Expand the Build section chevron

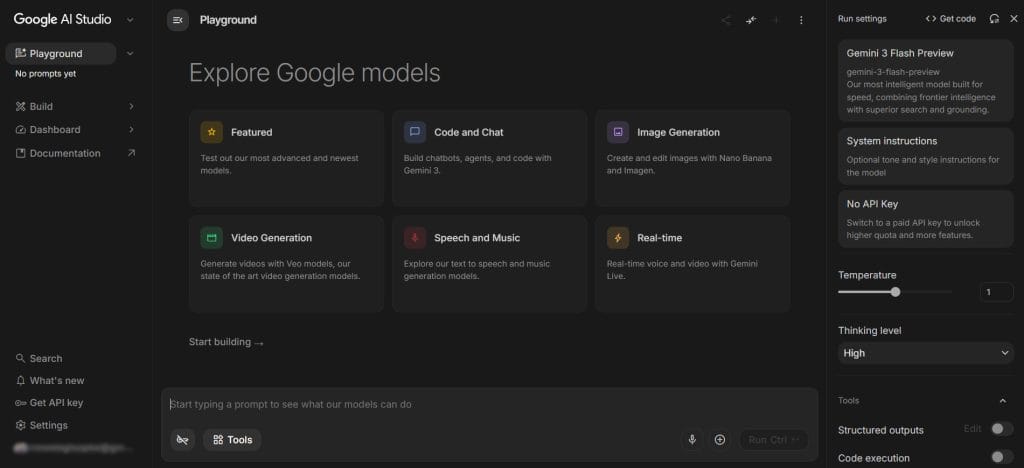coord(131,106)
